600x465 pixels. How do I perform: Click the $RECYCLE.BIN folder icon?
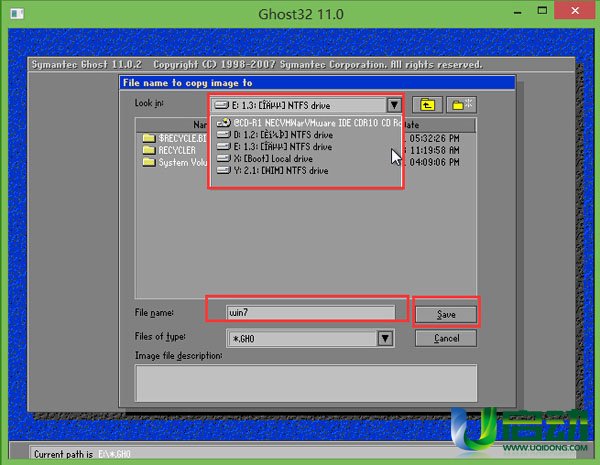click(149, 138)
